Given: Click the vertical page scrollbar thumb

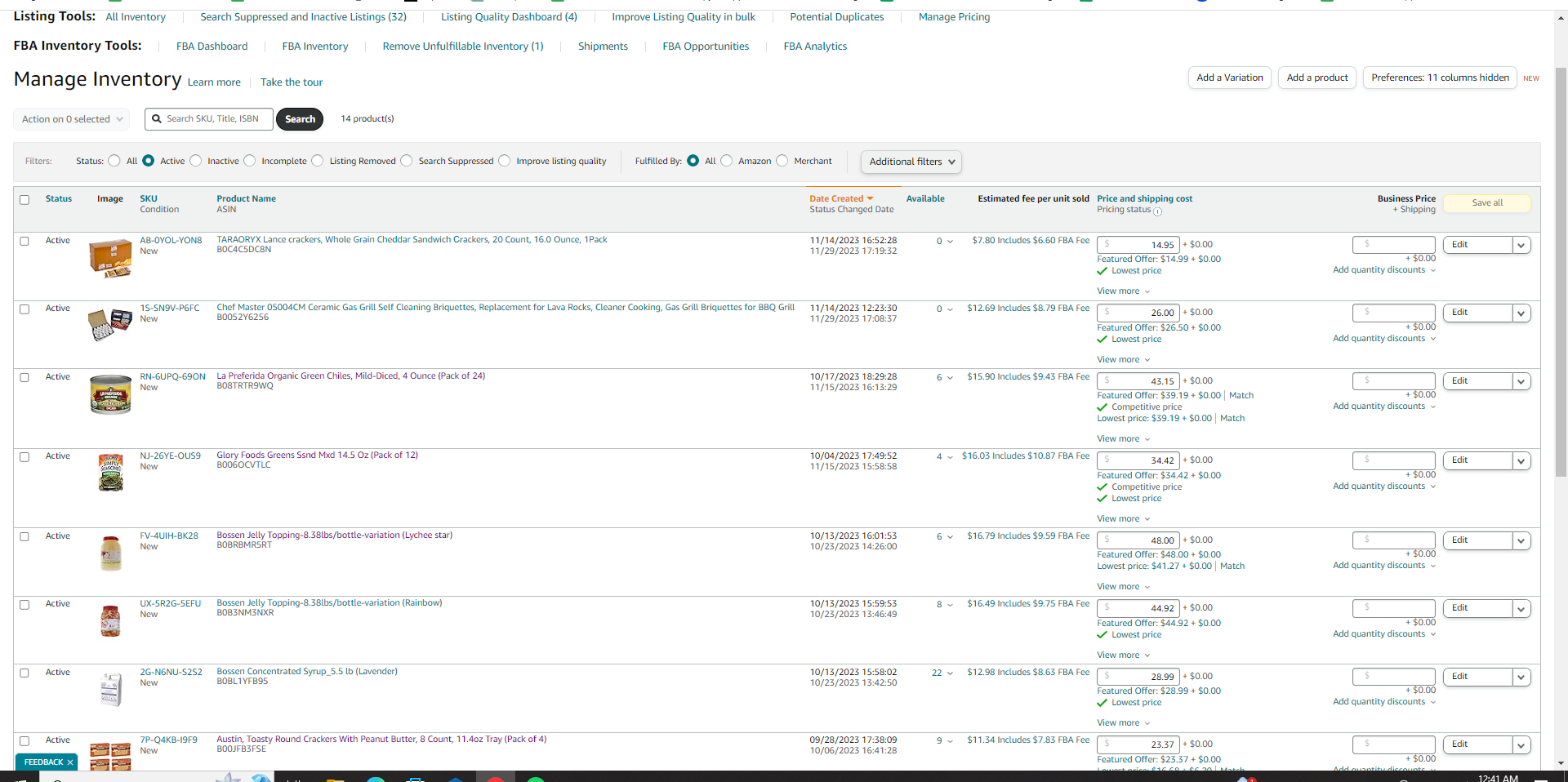Looking at the screenshot, I should point(1561,271).
